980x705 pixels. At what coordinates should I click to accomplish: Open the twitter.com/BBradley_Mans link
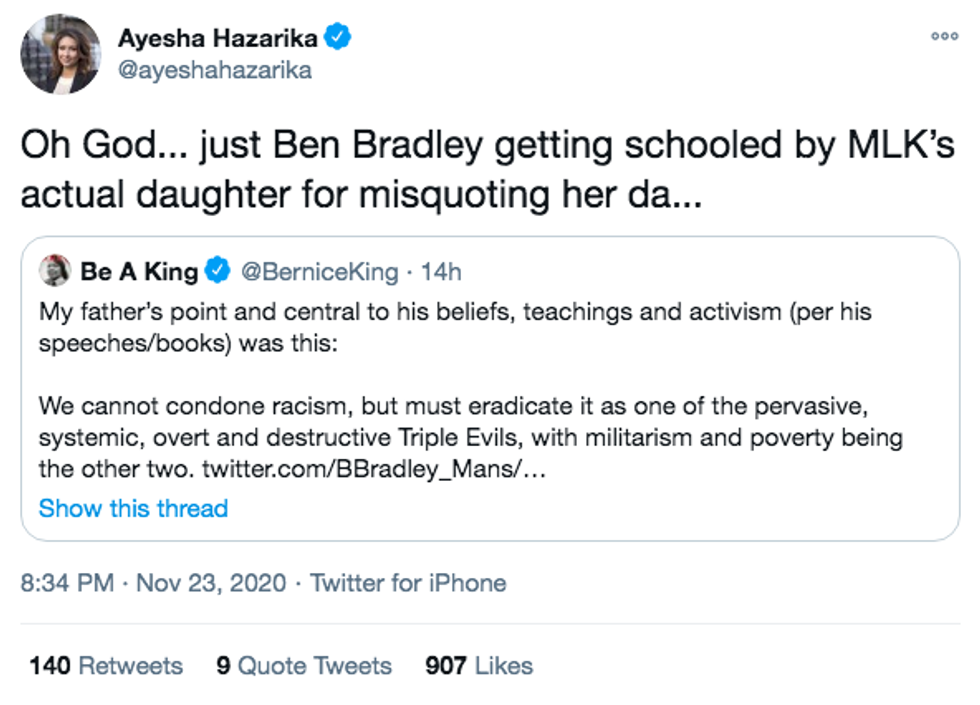pos(374,468)
